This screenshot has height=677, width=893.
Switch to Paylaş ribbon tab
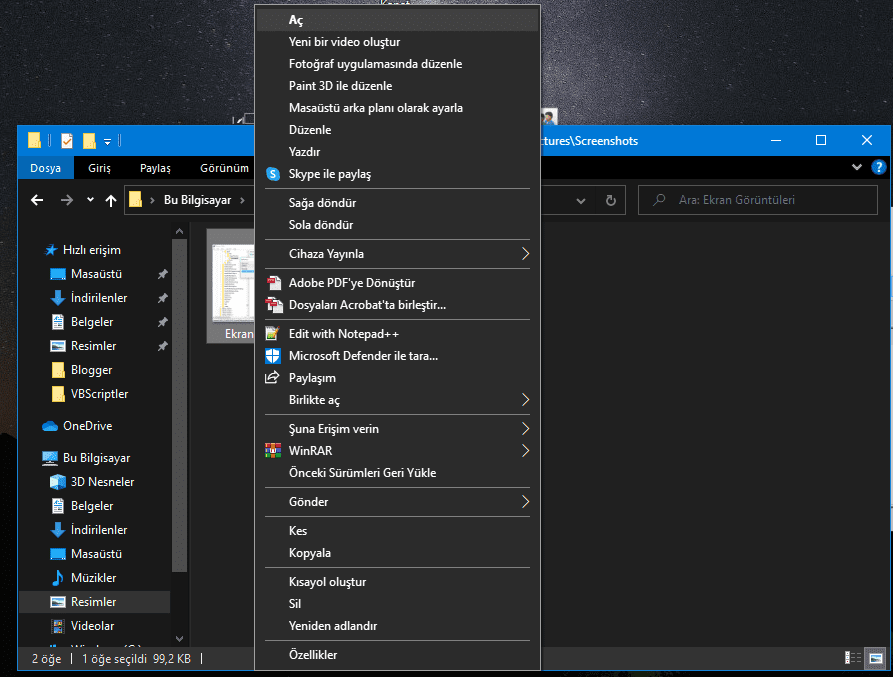point(155,168)
